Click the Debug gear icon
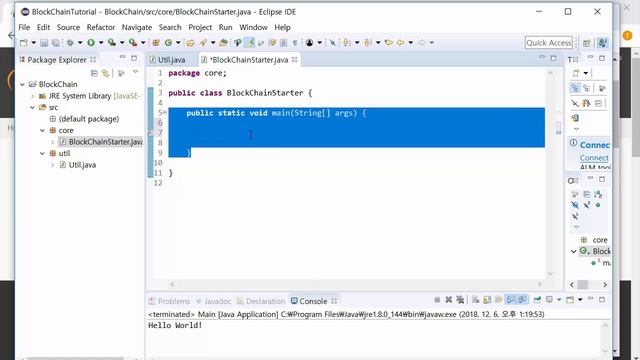 pyautogui.click(x=70, y=42)
